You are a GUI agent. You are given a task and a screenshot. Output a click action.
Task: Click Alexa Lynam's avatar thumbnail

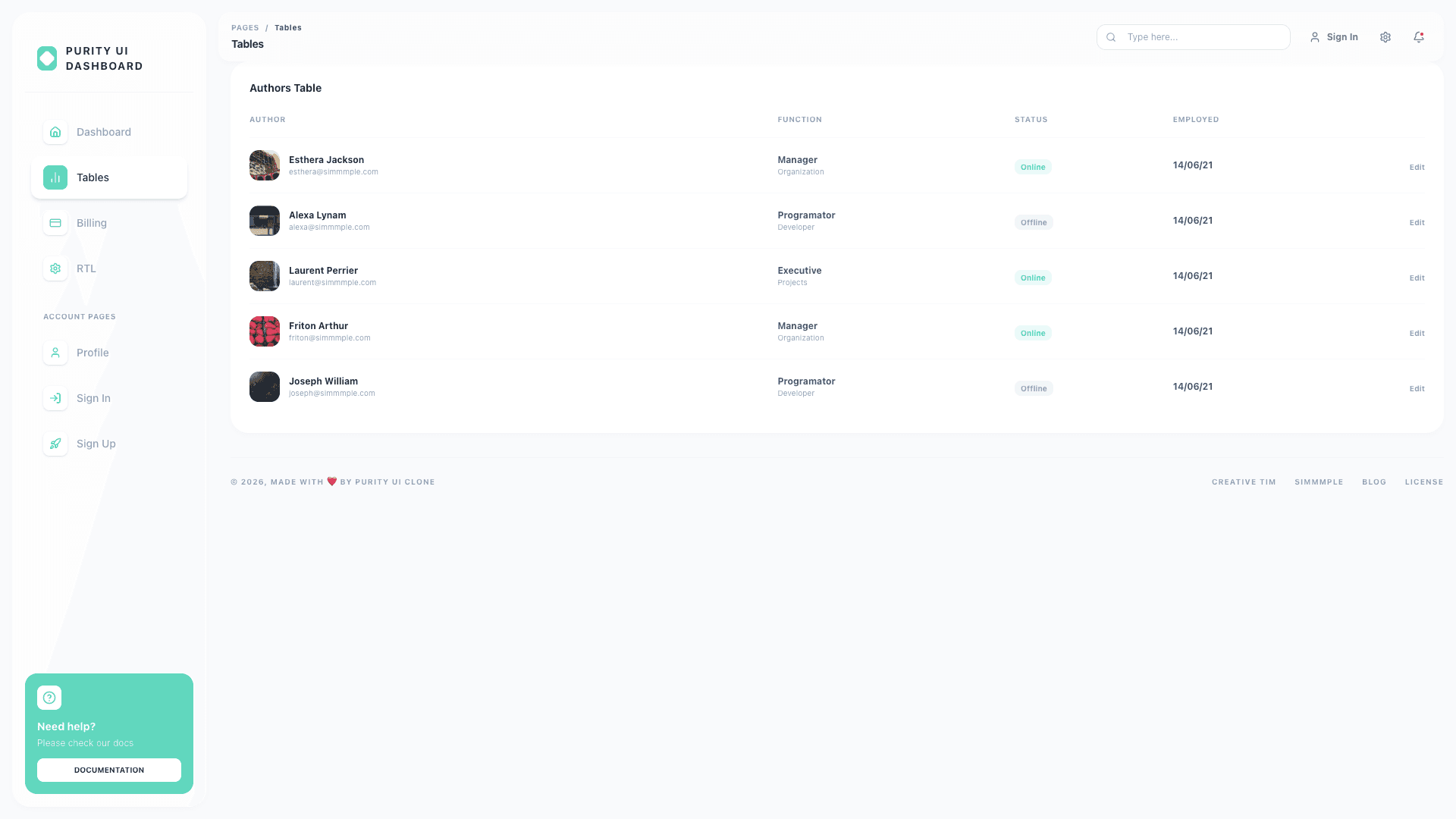point(264,221)
